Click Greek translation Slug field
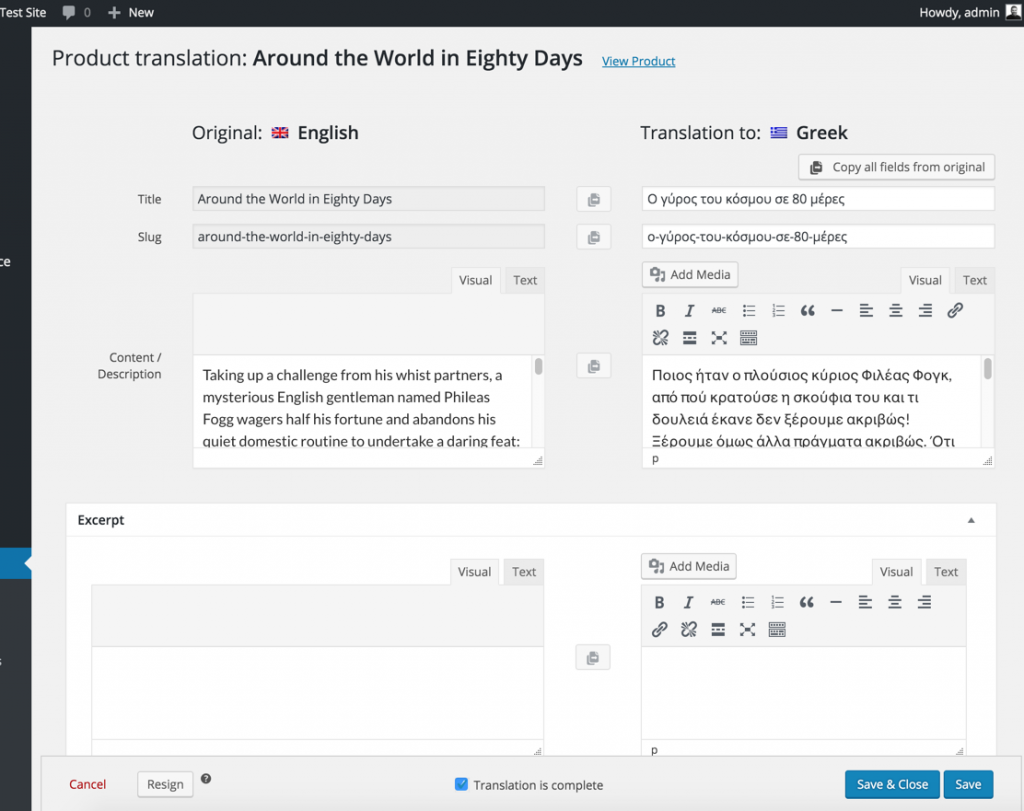The height and width of the screenshot is (811, 1024). (818, 237)
